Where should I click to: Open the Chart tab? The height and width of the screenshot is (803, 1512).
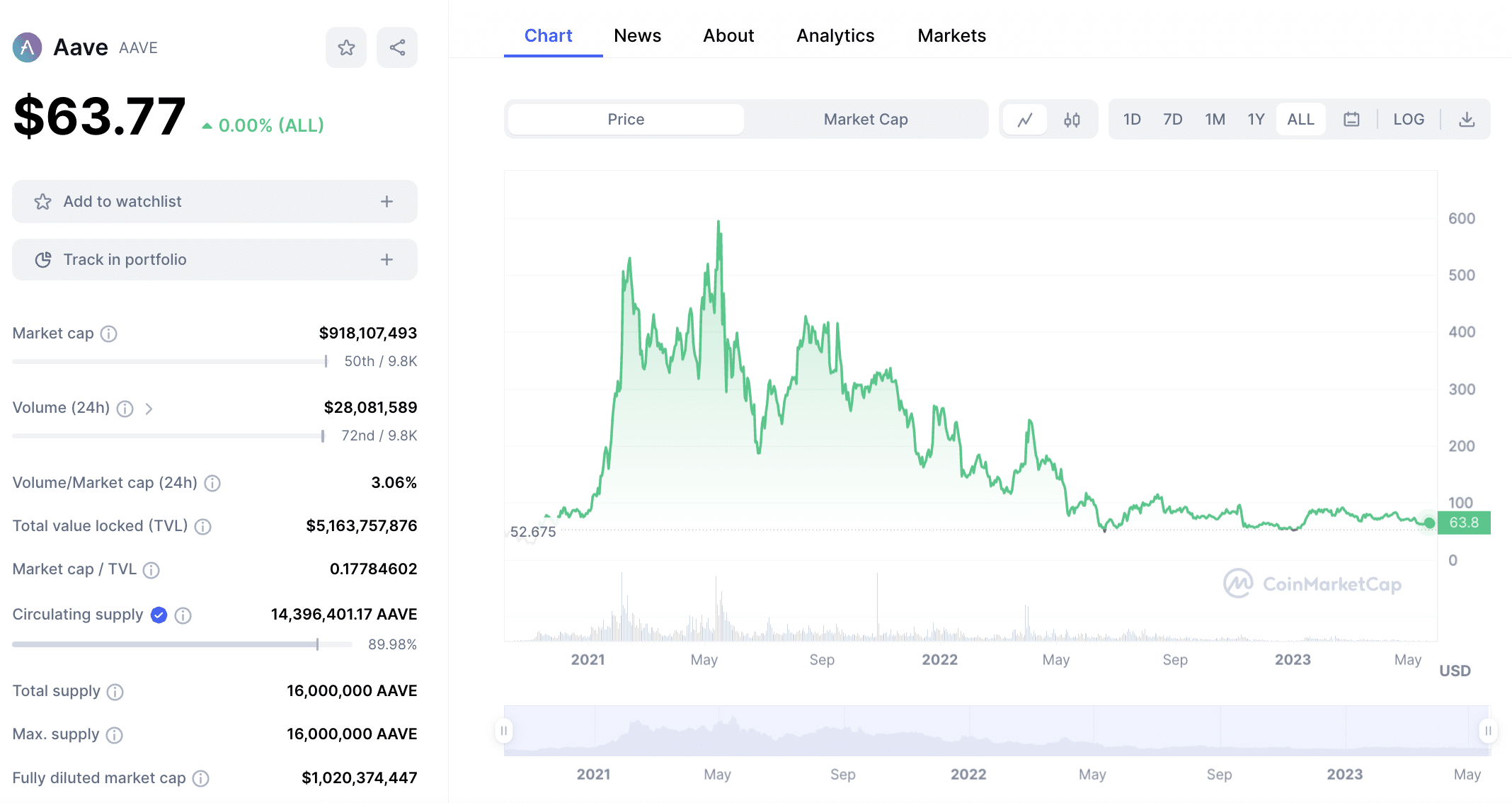tap(549, 35)
